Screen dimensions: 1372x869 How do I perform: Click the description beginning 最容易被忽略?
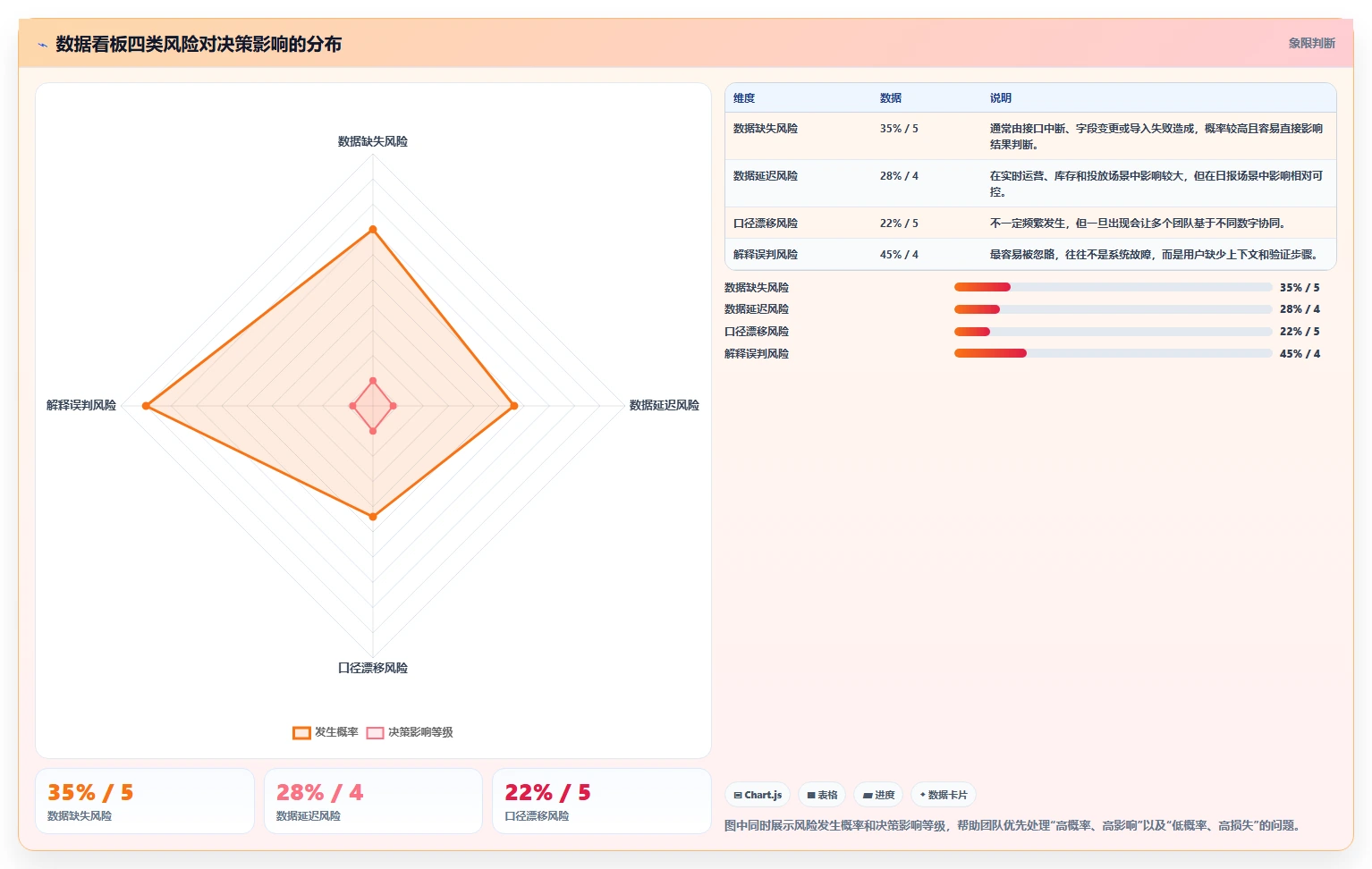1155,255
